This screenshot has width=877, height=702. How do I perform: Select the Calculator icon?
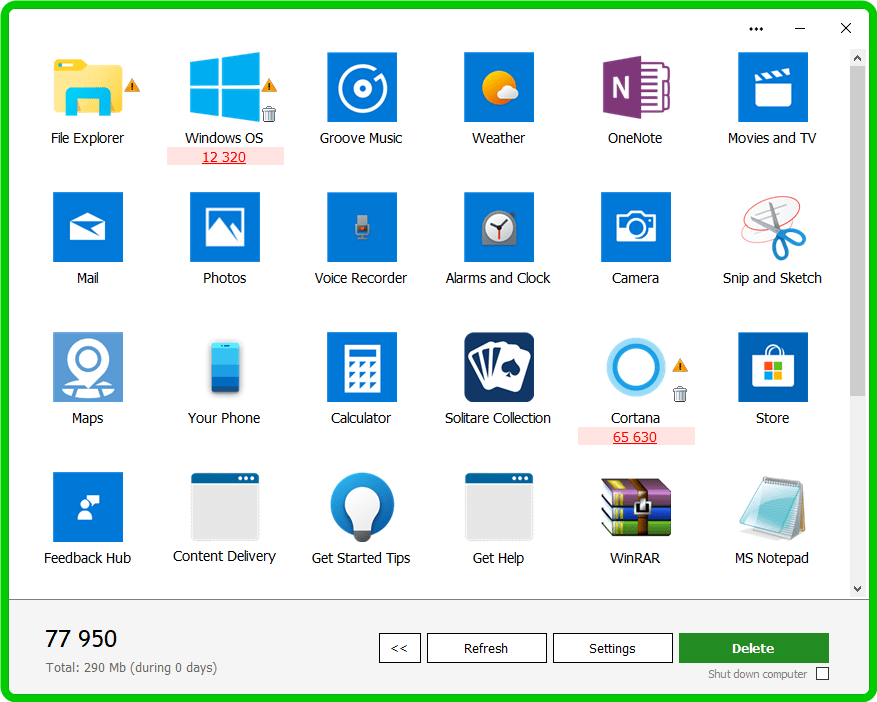(x=362, y=367)
